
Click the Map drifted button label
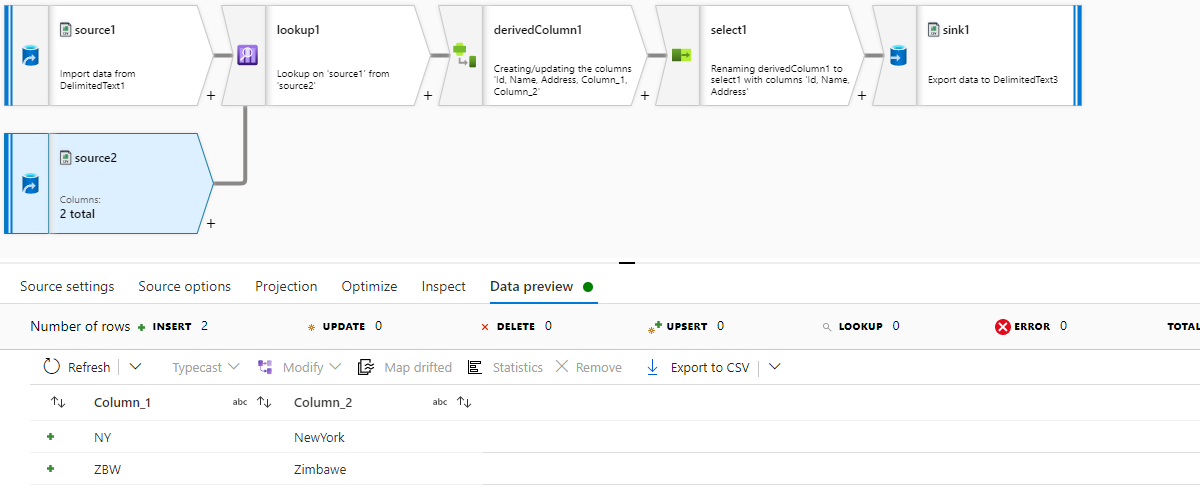click(x=418, y=367)
